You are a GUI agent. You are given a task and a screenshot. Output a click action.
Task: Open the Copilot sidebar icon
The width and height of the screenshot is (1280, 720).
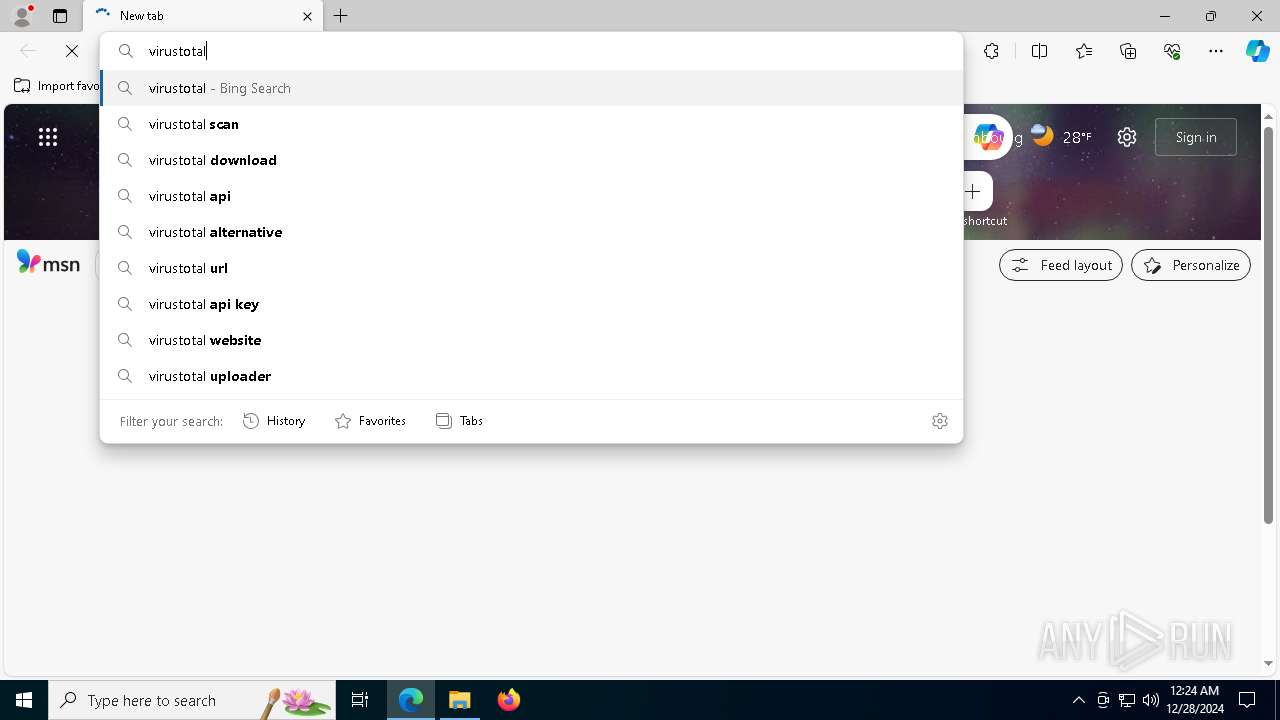click(x=1257, y=51)
